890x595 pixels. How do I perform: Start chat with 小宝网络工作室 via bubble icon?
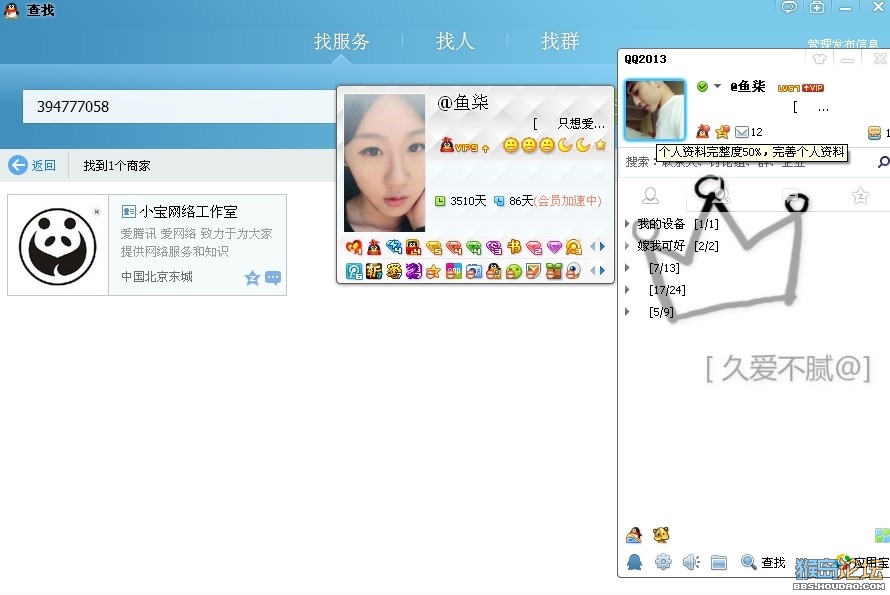pos(273,278)
